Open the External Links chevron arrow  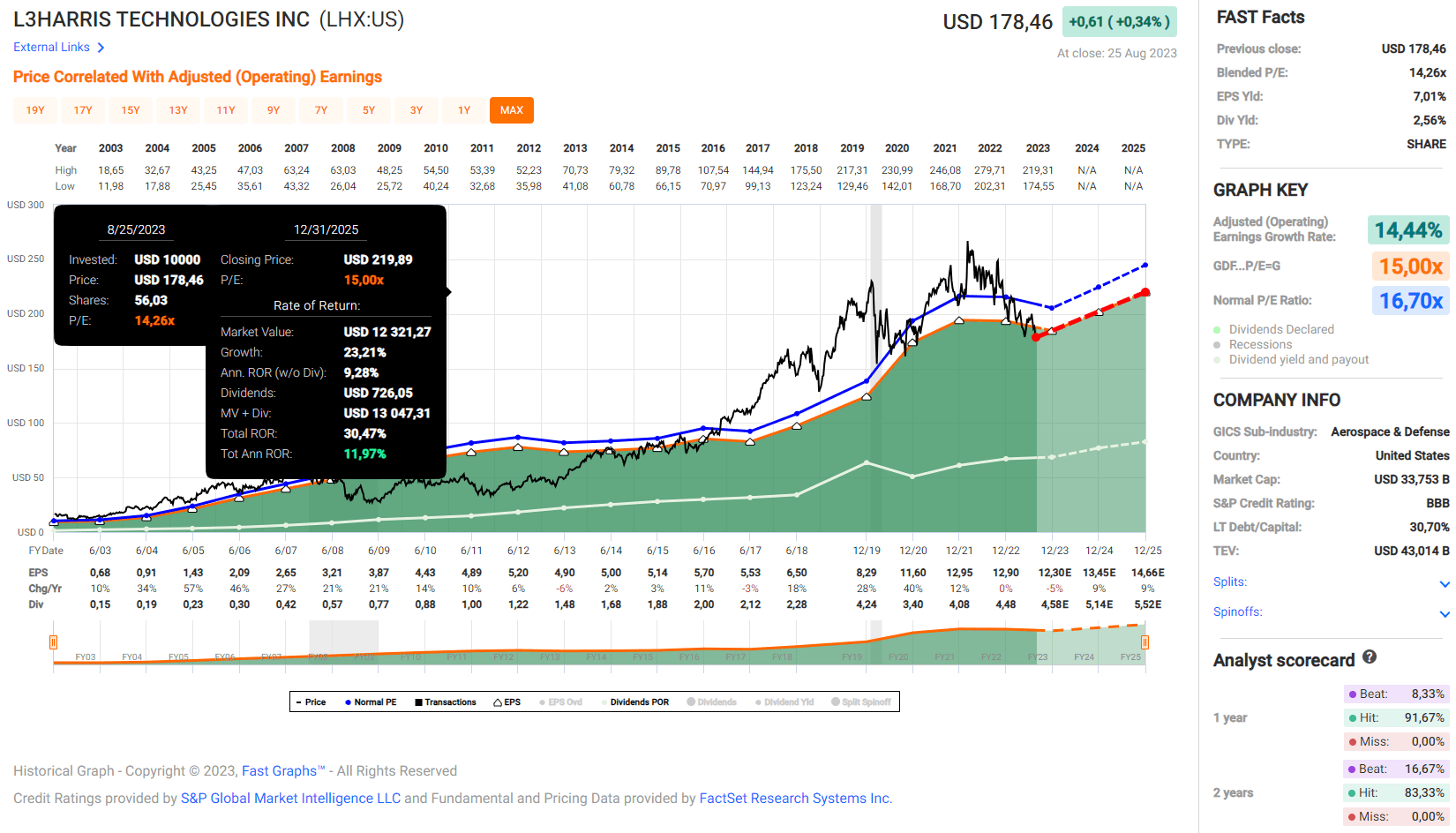click(101, 48)
